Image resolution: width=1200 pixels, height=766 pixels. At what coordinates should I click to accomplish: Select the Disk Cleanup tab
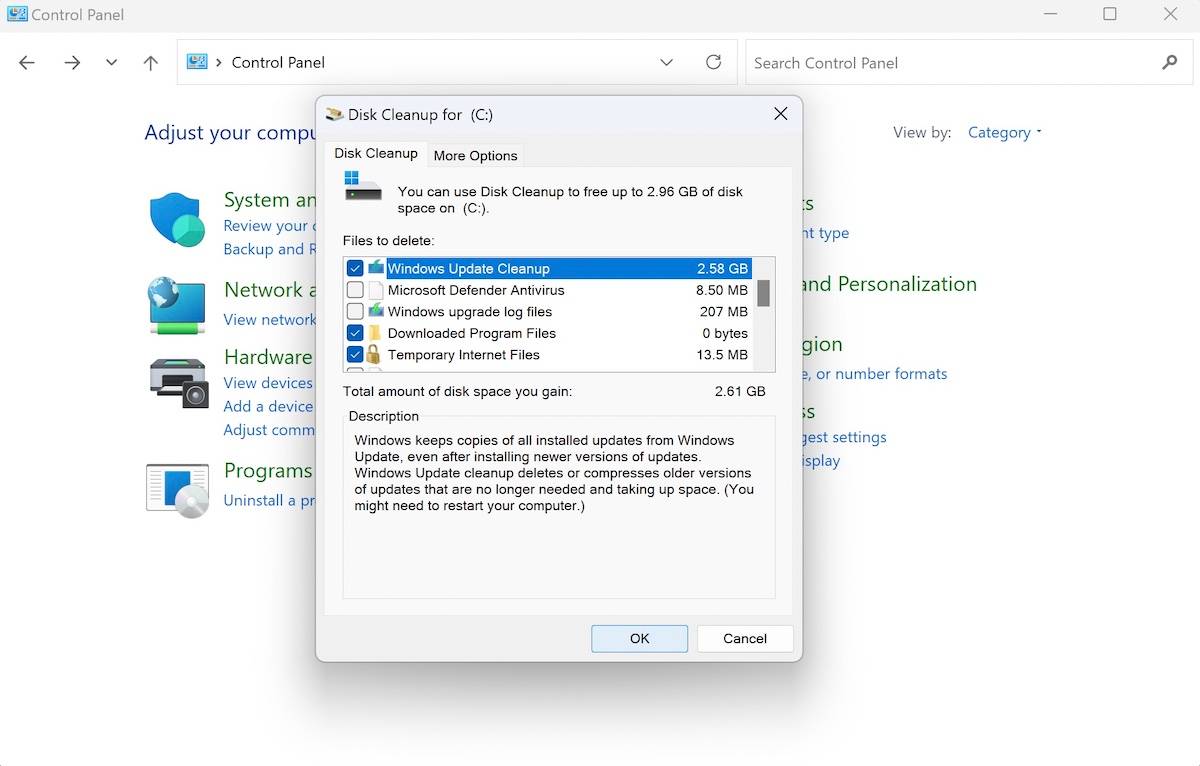point(376,153)
